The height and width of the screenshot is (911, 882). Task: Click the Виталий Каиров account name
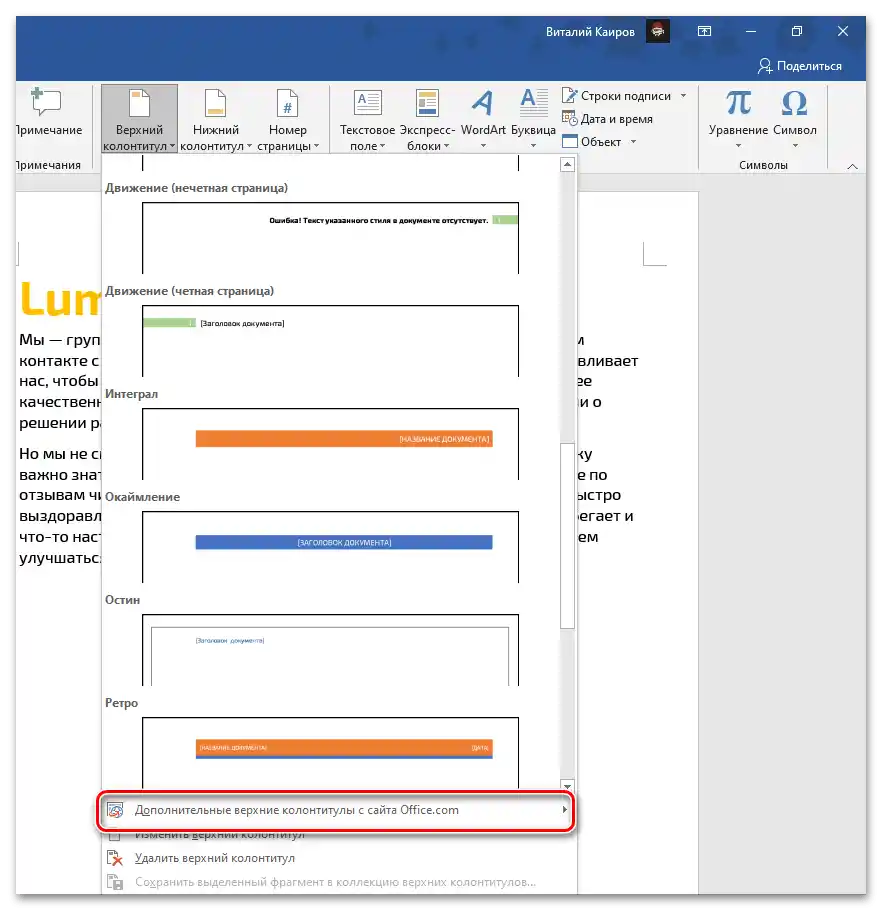point(590,32)
